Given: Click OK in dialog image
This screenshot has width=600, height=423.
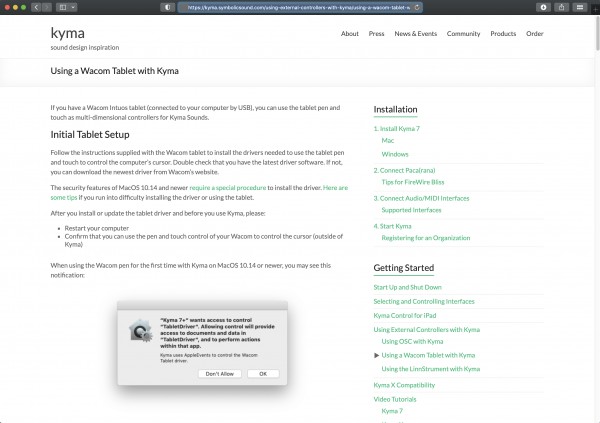Looking at the screenshot, I should click(263, 374).
